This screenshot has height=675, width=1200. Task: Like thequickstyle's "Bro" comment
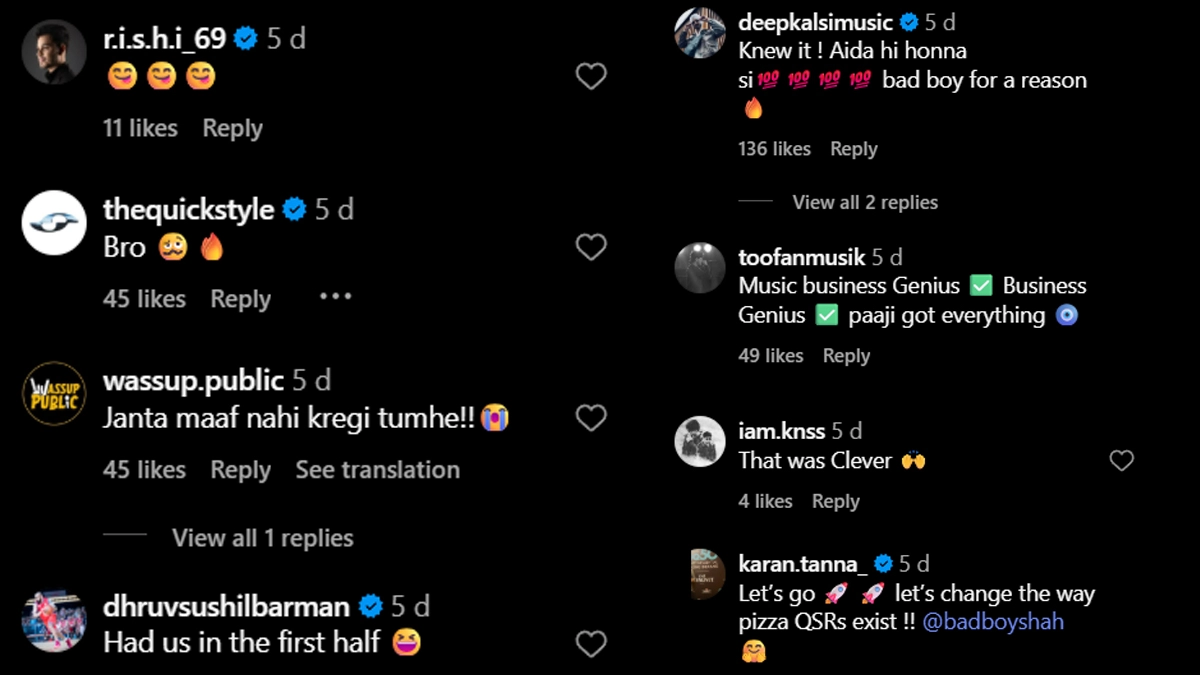point(591,247)
